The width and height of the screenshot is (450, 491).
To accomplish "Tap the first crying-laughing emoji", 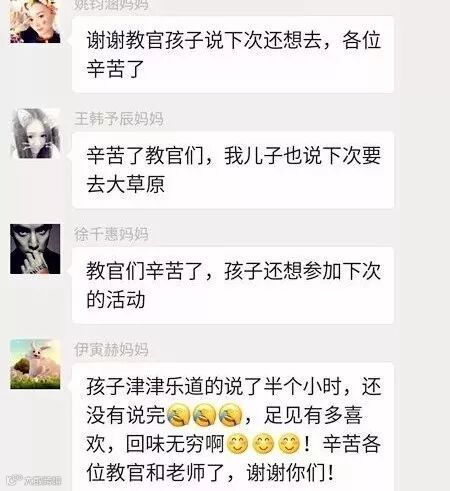I will [x=178, y=415].
